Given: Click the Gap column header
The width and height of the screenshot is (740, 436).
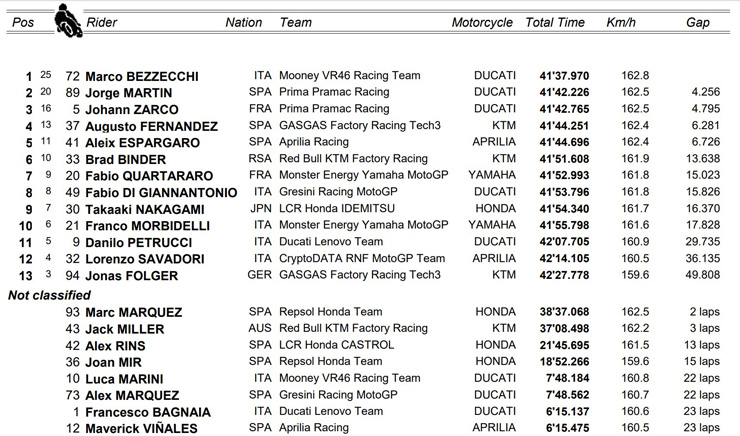Looking at the screenshot, I should click(698, 22).
